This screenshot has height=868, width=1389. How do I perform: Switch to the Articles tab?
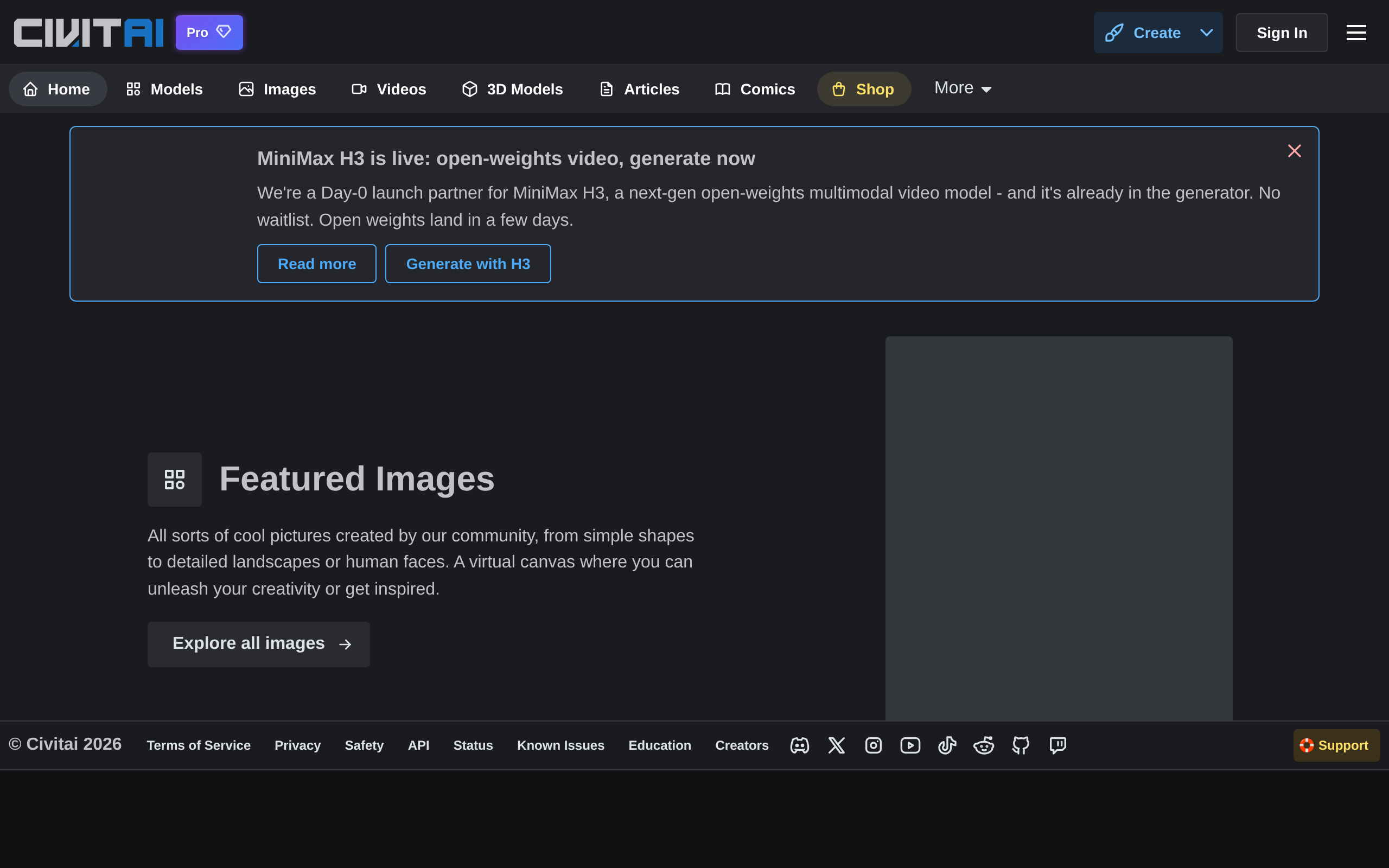pos(639,89)
